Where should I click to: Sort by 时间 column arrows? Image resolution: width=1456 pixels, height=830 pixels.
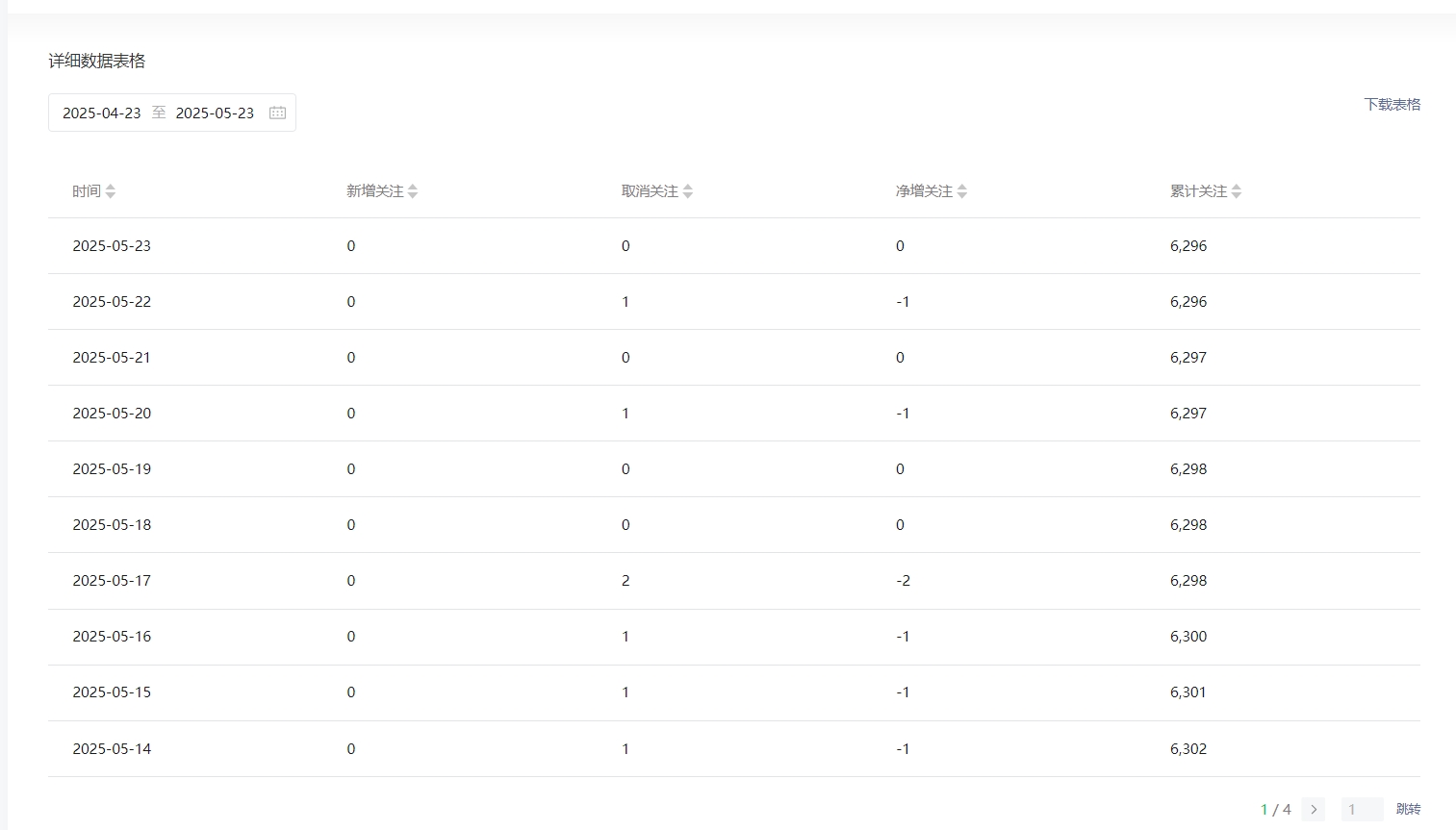coord(111,191)
